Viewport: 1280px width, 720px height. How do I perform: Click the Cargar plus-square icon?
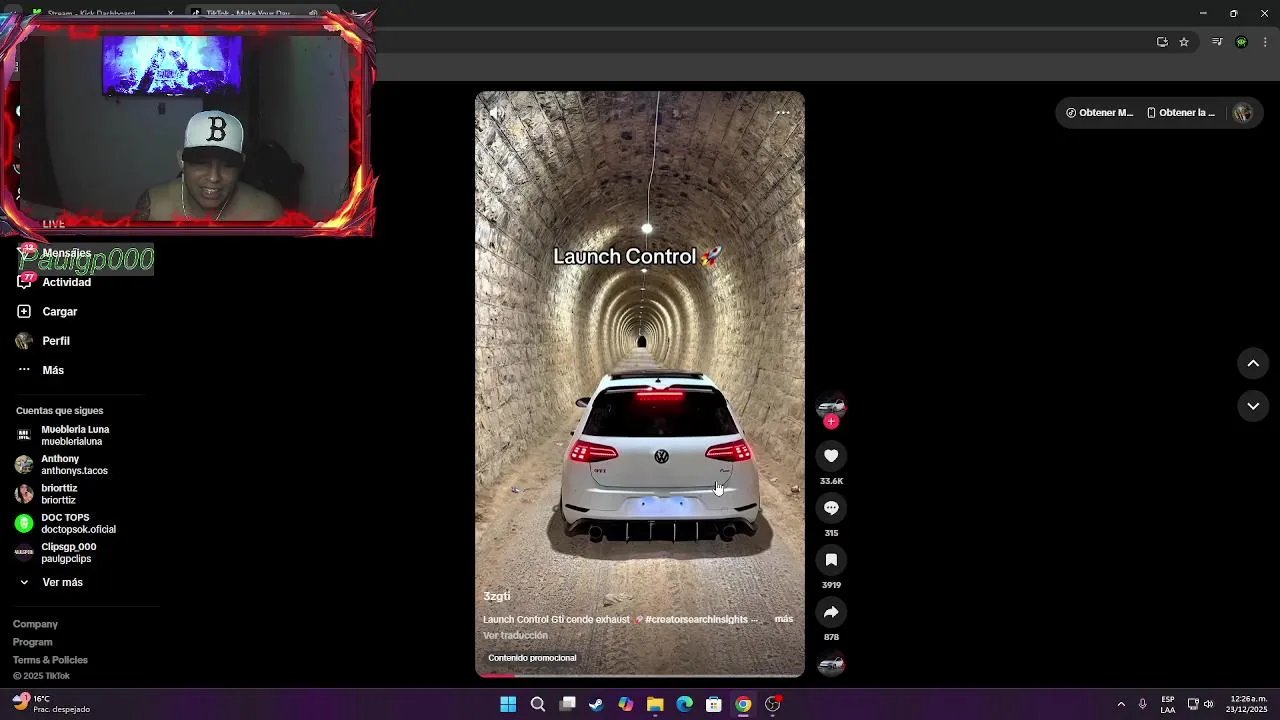click(x=24, y=312)
